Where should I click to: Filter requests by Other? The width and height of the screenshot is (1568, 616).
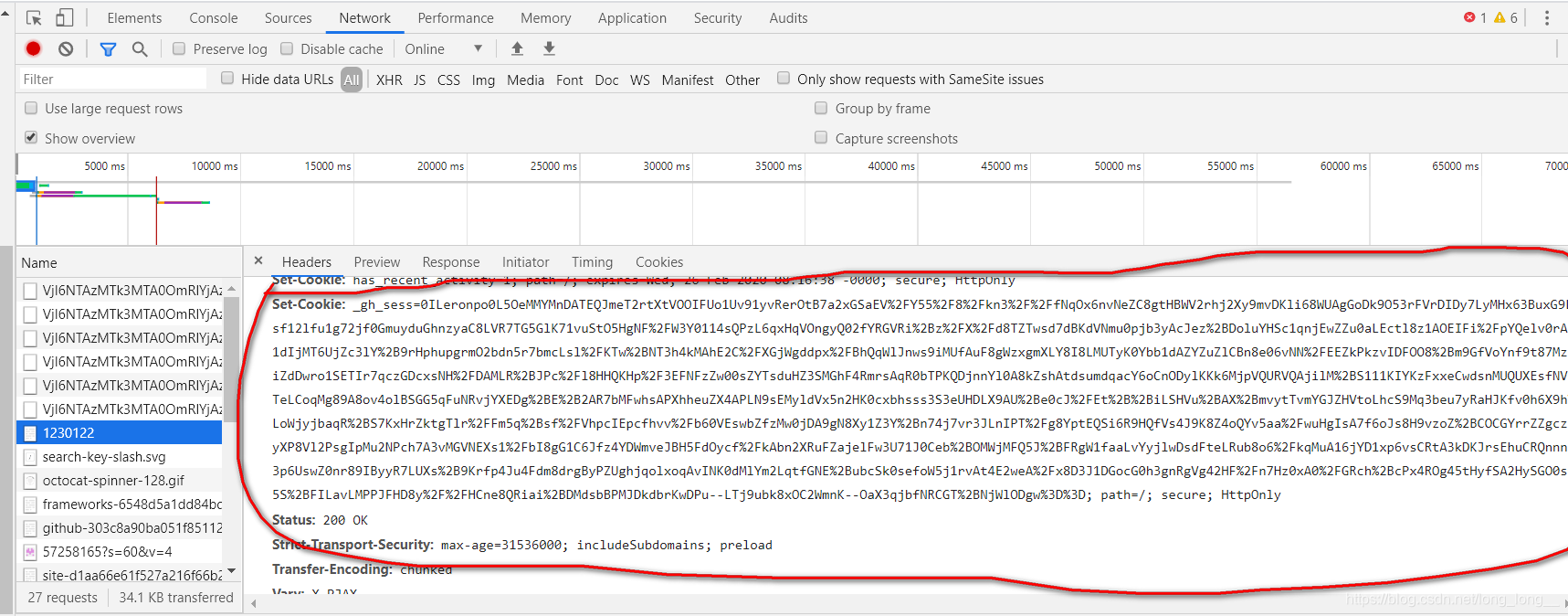click(742, 80)
